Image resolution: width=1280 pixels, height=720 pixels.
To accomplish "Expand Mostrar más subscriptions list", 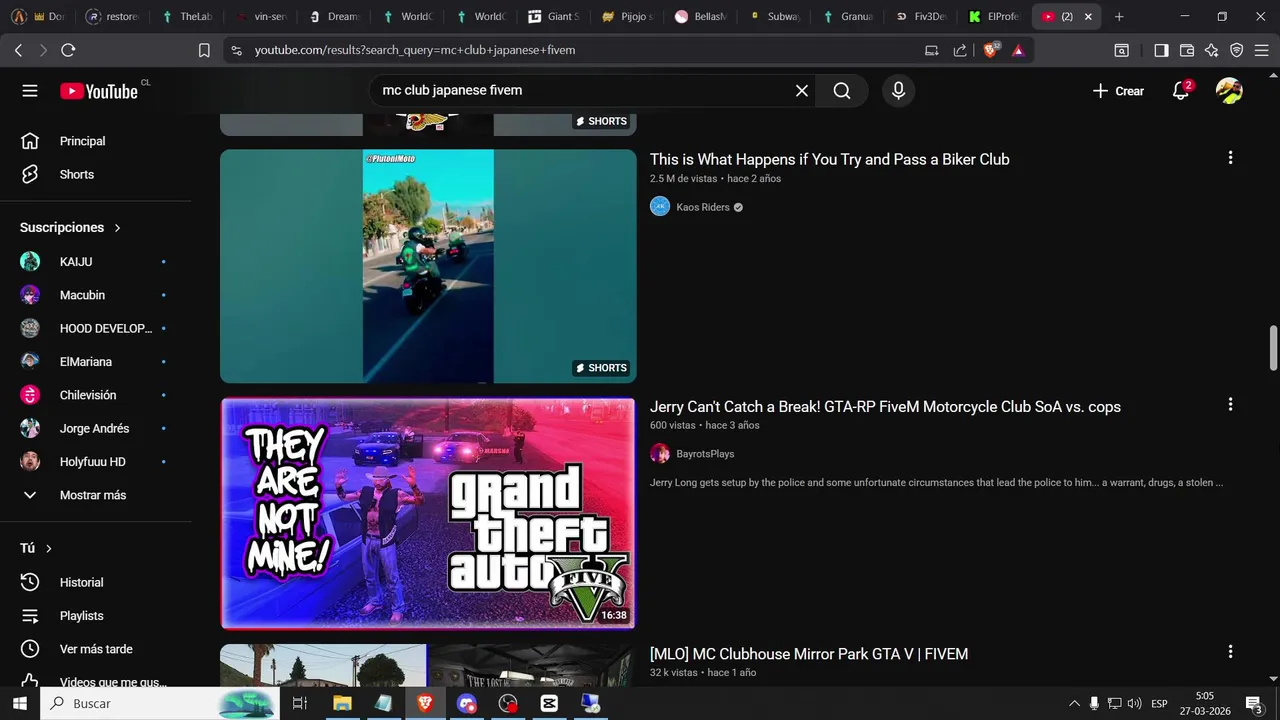I will pyautogui.click(x=95, y=495).
